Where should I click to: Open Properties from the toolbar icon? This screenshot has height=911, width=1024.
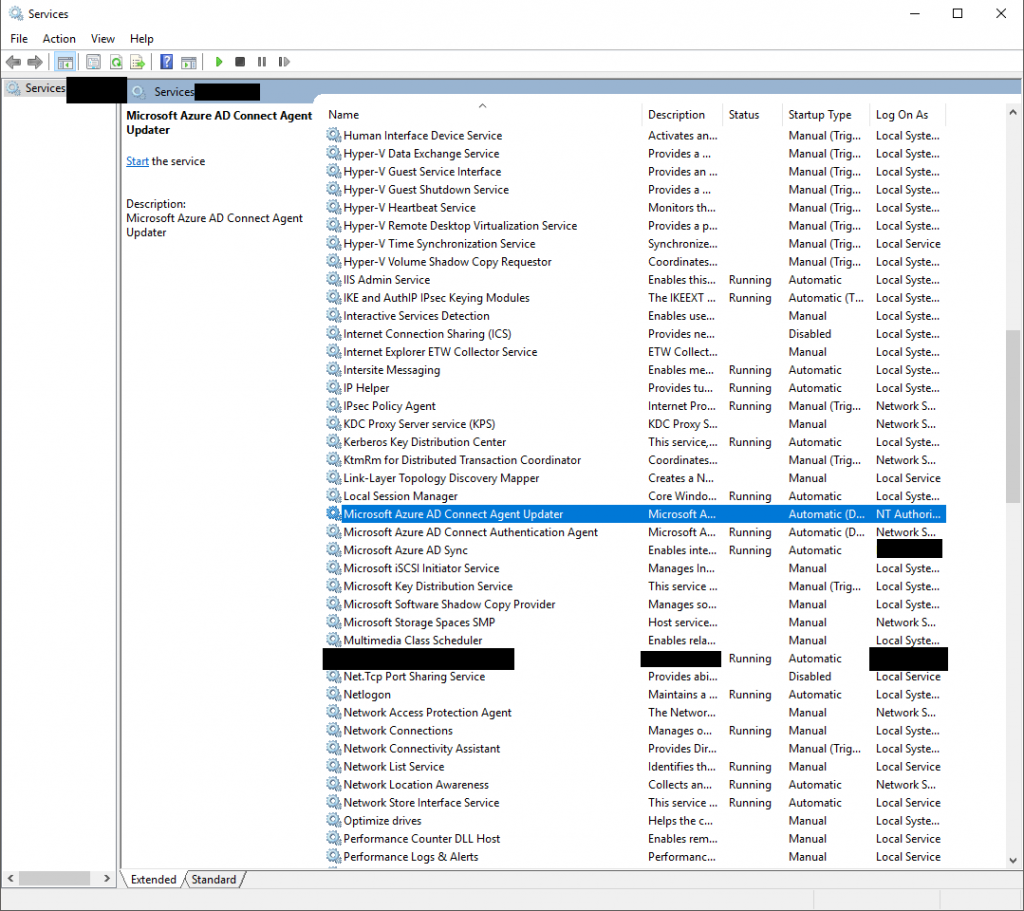[93, 62]
